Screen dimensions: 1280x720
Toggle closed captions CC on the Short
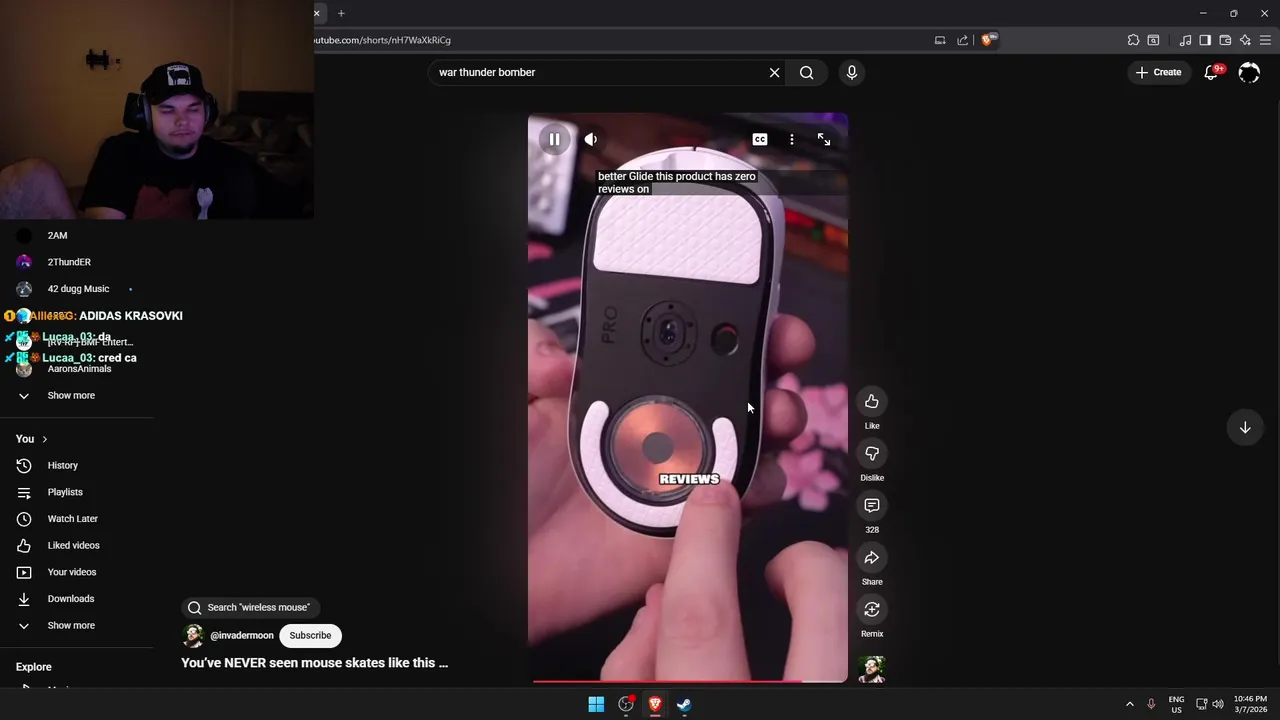pos(760,140)
